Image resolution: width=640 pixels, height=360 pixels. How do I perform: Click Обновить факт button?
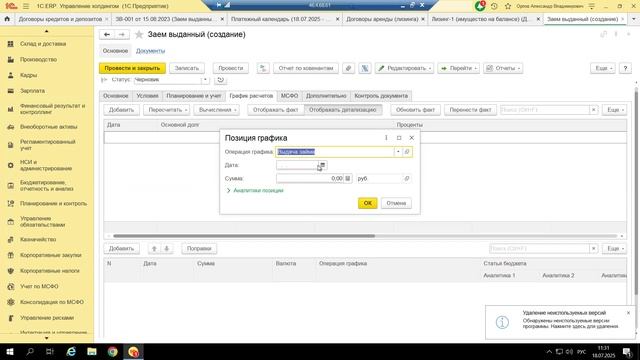point(415,110)
